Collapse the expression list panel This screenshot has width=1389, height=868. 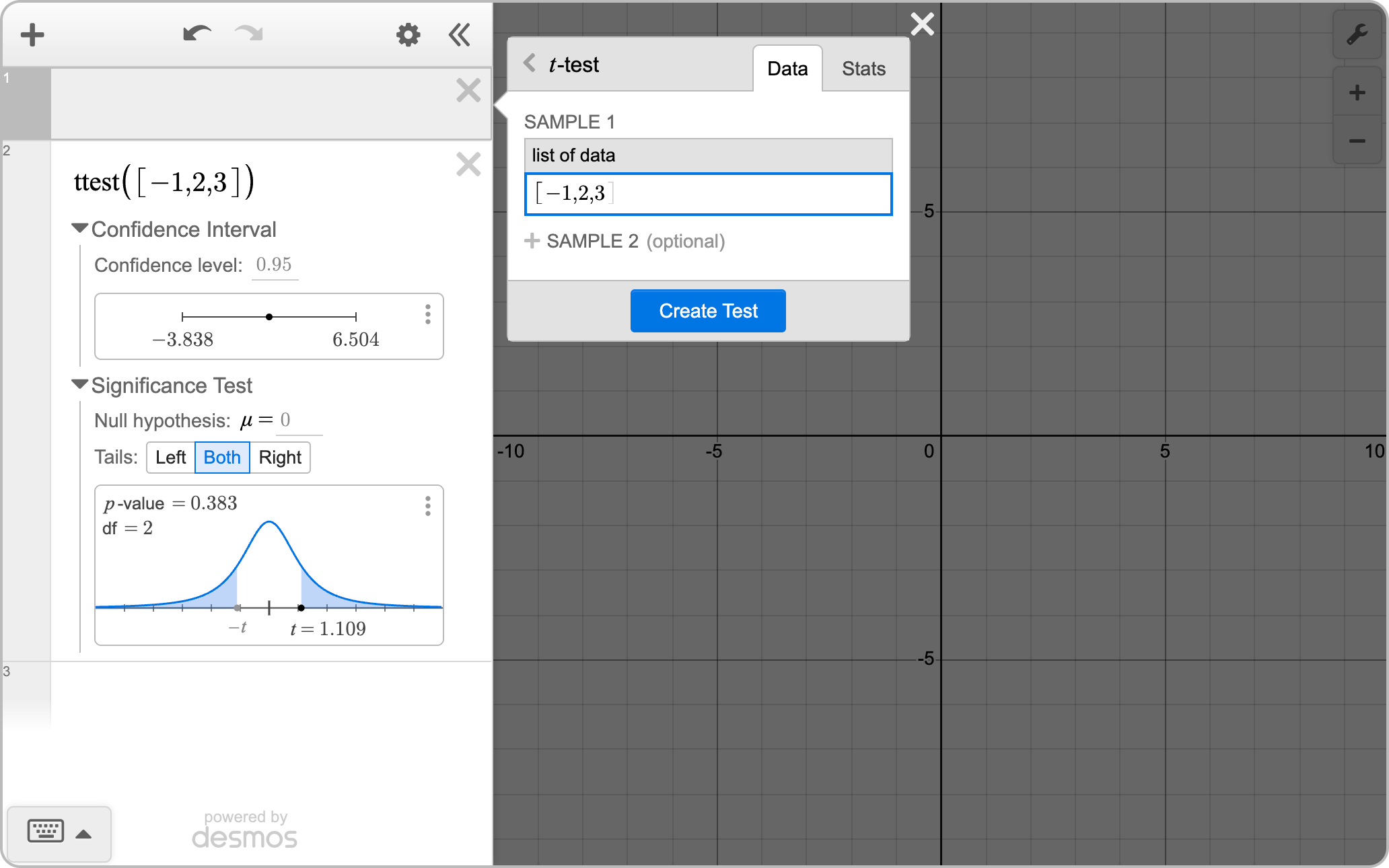pos(460,34)
